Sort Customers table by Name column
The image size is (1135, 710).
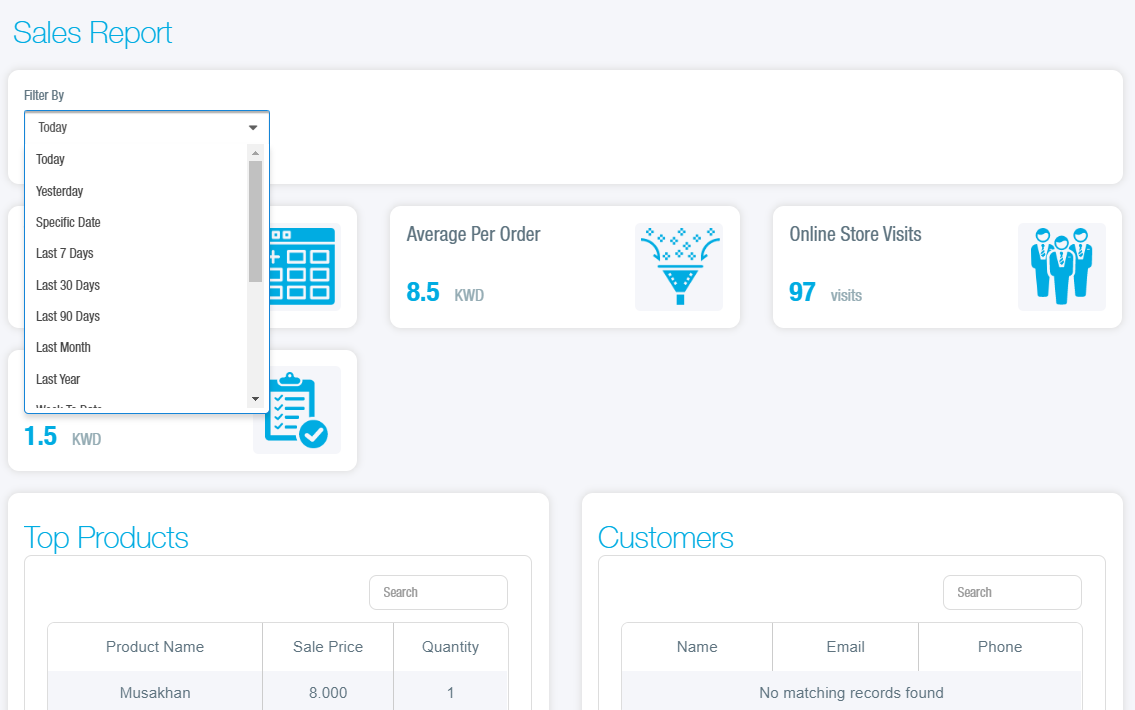pos(697,647)
